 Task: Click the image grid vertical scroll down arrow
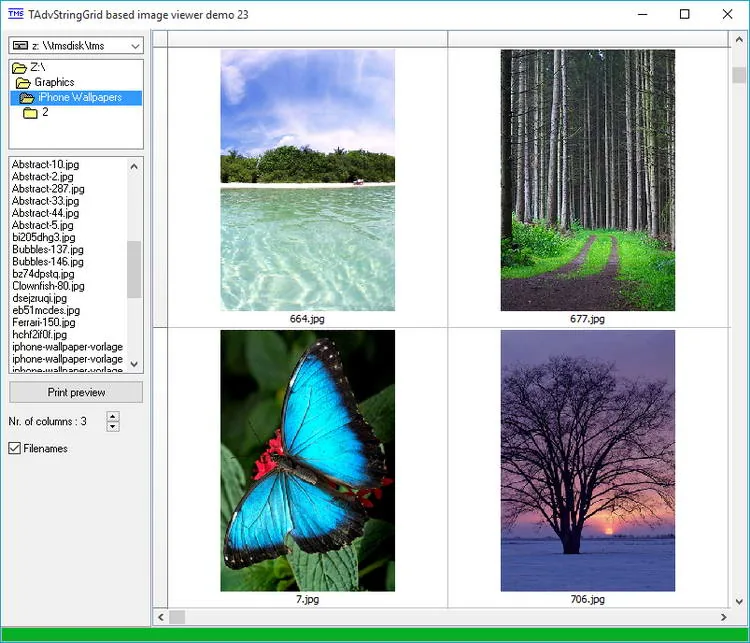coord(739,601)
